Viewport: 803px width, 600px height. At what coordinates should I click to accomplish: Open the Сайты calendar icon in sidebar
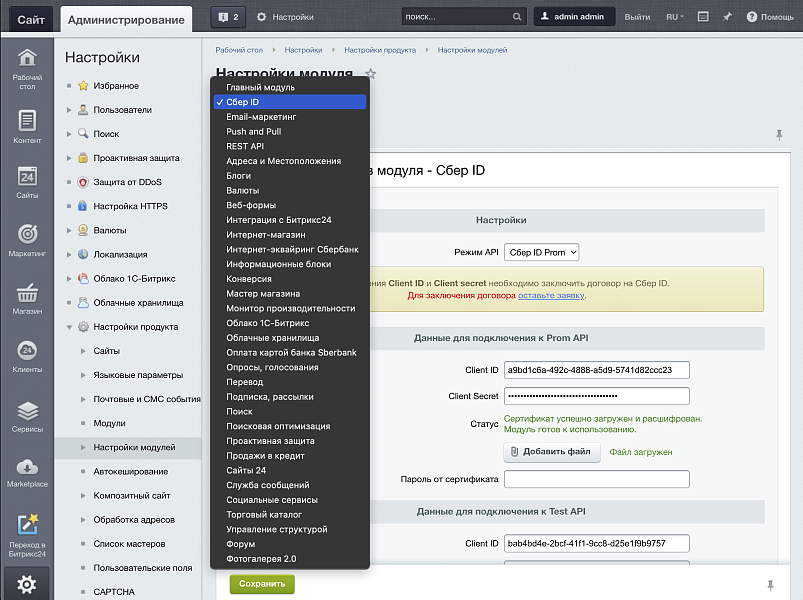tap(27, 182)
